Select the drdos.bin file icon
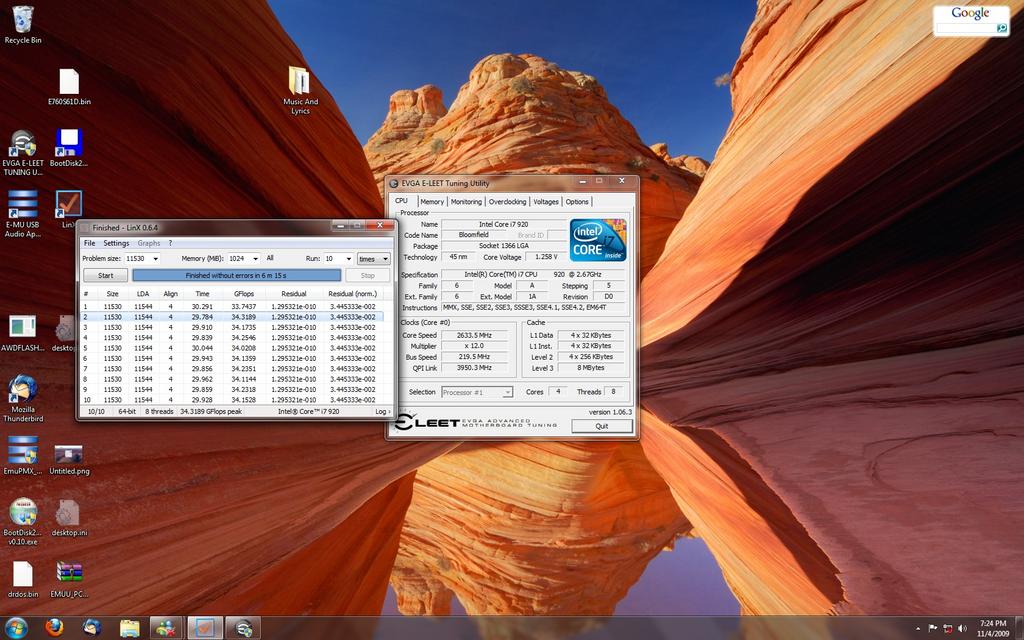Image resolution: width=1024 pixels, height=640 pixels. [x=23, y=580]
